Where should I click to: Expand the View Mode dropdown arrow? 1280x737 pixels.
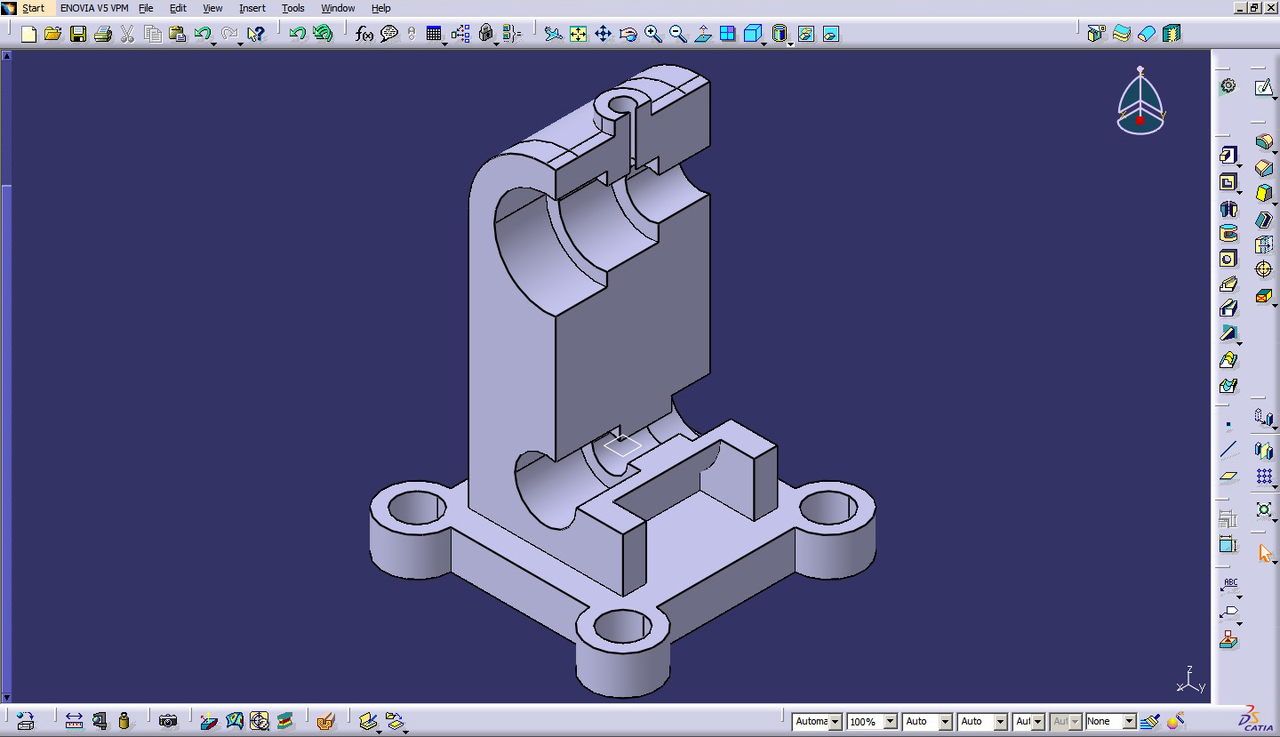click(x=791, y=43)
